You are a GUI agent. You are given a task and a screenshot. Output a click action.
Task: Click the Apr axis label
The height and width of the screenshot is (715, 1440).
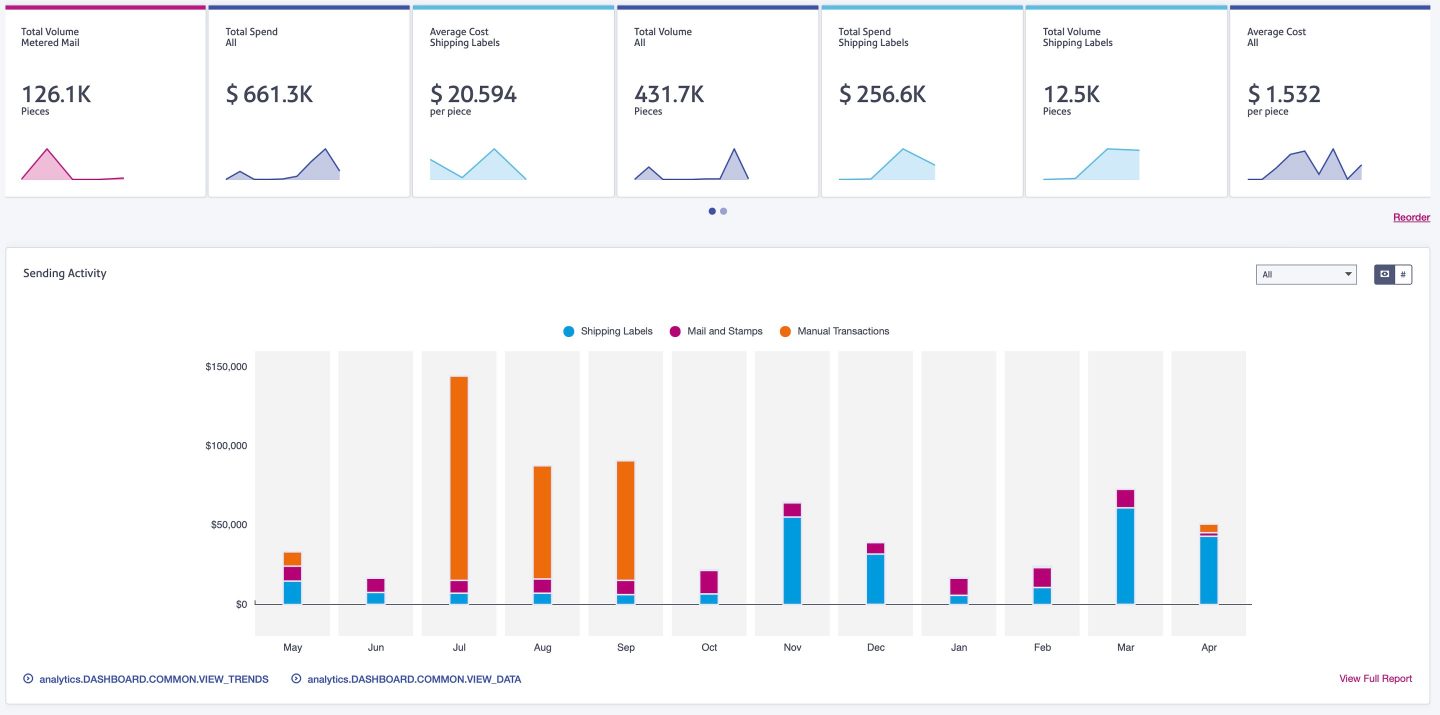click(x=1209, y=648)
